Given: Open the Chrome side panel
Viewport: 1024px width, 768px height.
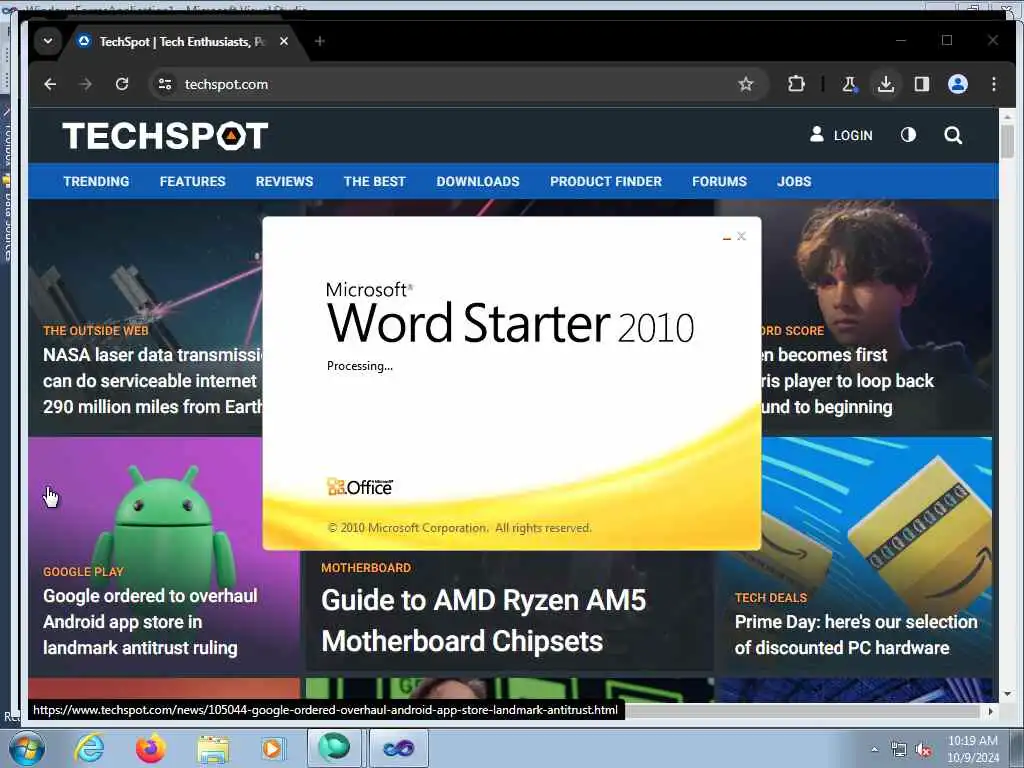Looking at the screenshot, I should pos(921,84).
